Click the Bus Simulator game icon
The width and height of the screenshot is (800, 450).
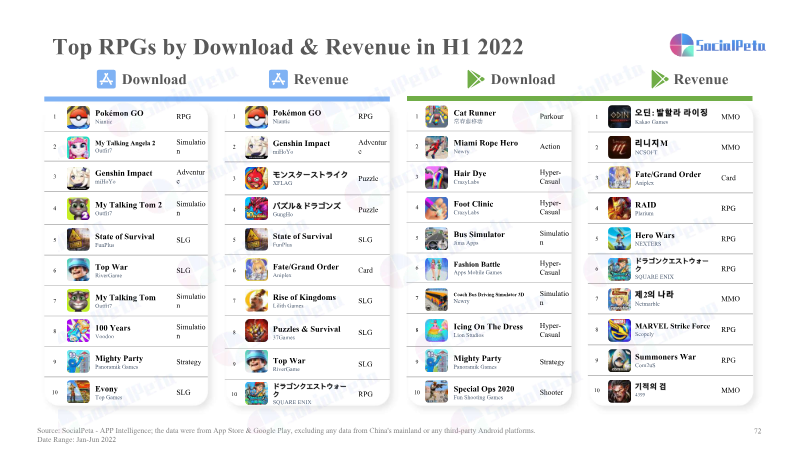click(436, 238)
